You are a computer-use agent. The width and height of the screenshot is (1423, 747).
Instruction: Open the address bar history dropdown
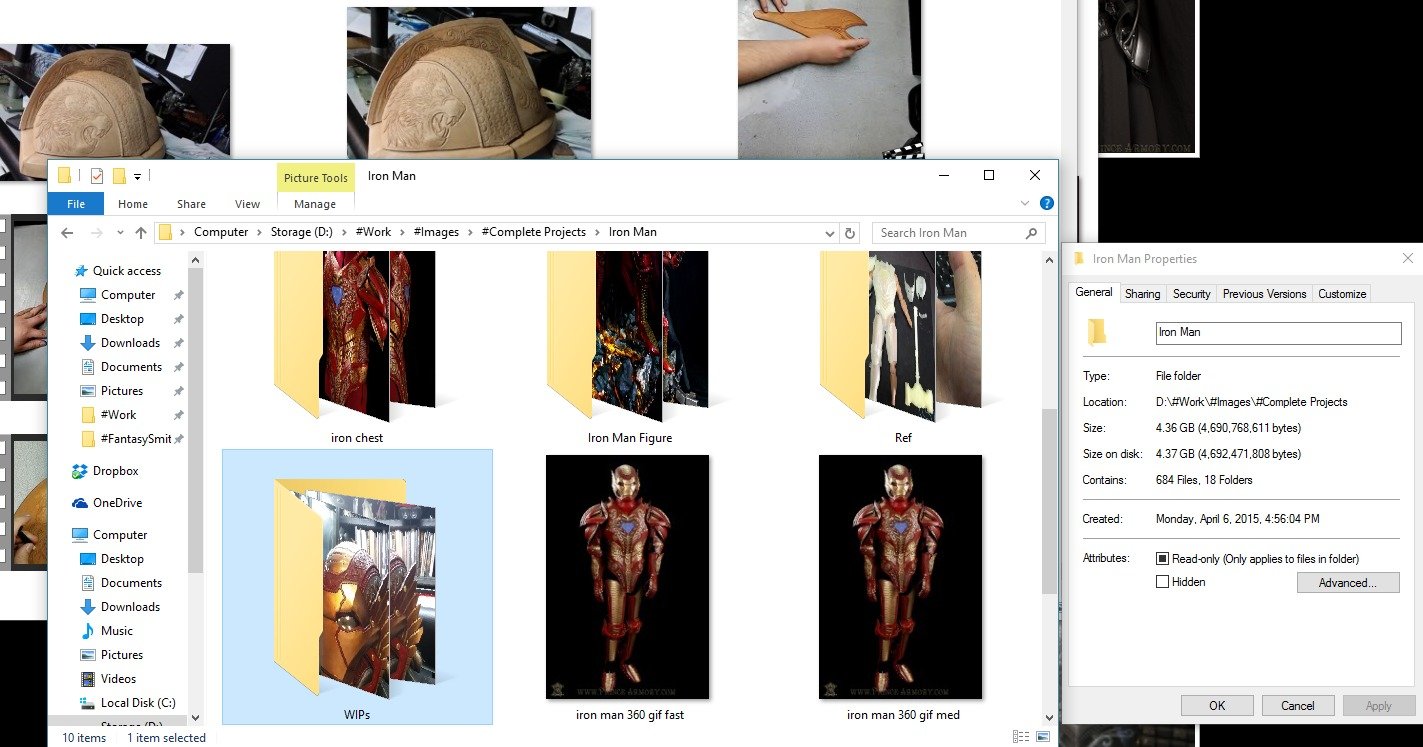point(829,233)
